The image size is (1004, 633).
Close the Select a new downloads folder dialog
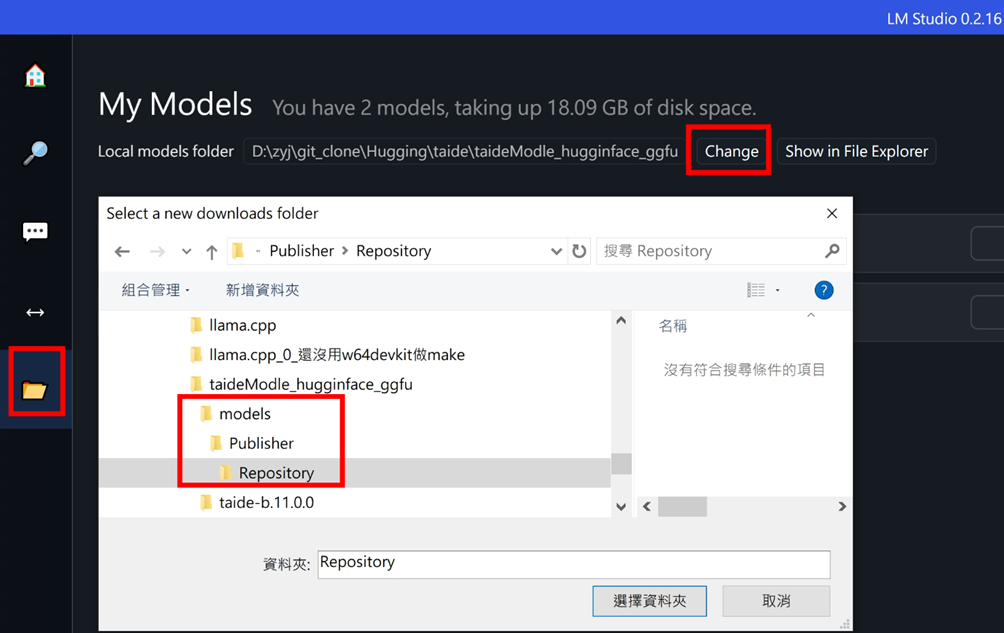click(832, 213)
